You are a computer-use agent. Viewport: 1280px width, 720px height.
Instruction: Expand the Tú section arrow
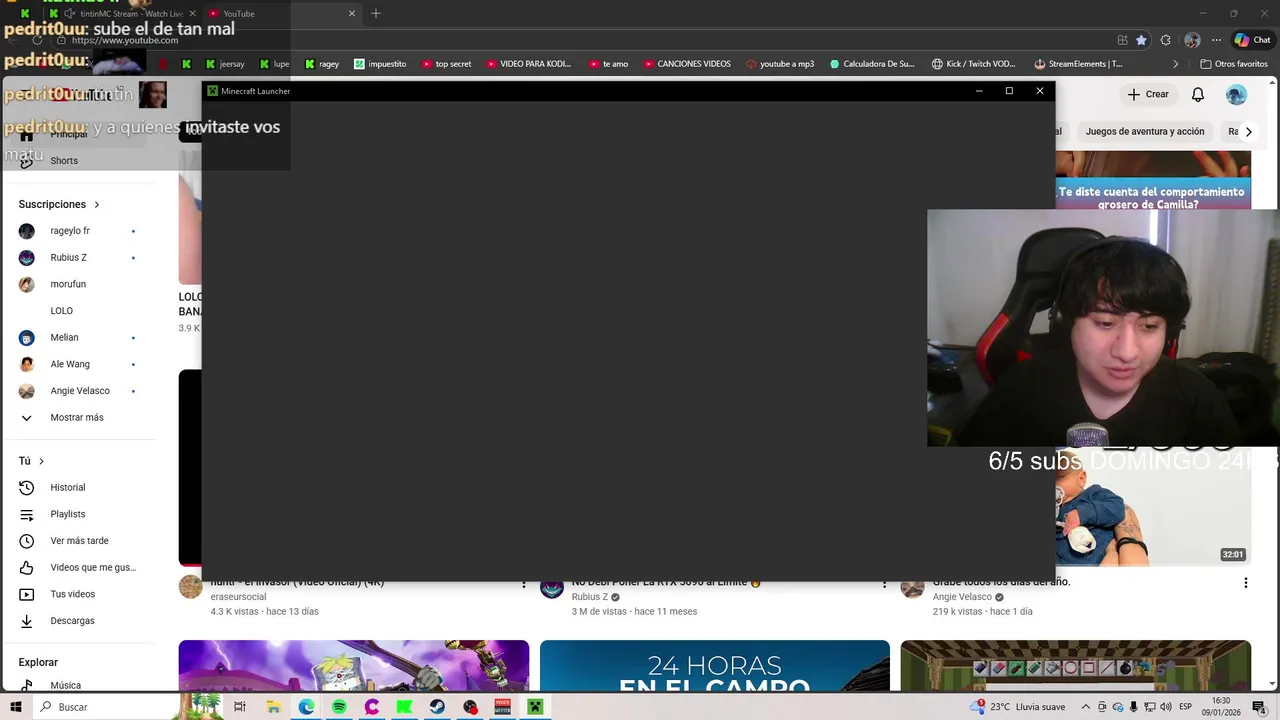(x=41, y=461)
